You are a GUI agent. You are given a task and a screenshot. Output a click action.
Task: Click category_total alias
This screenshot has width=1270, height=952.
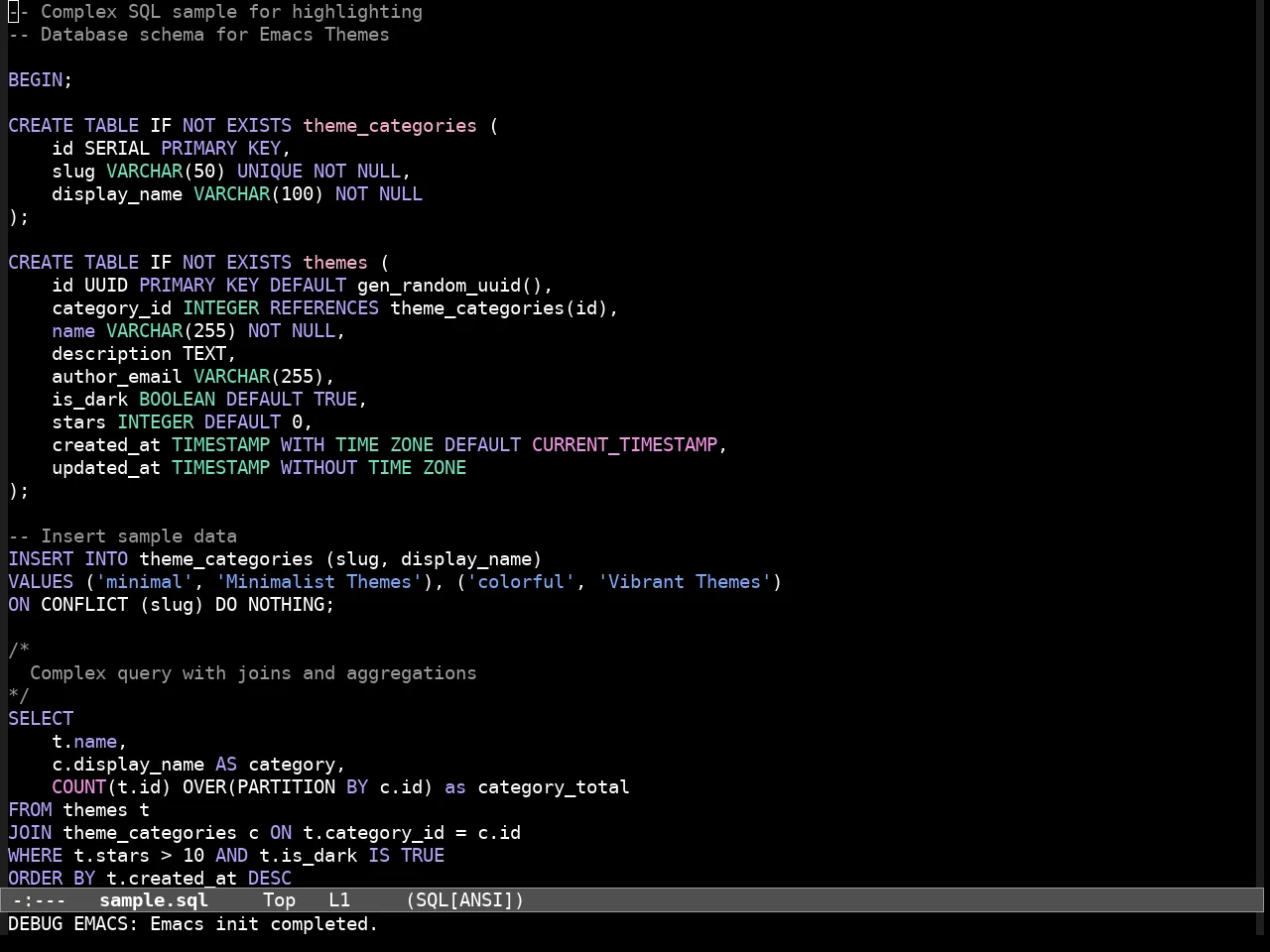point(554,787)
